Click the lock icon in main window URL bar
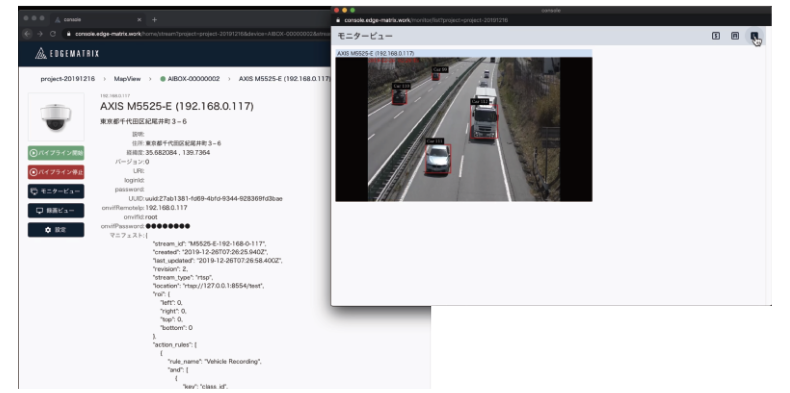The height and width of the screenshot is (393, 790). pos(69,34)
